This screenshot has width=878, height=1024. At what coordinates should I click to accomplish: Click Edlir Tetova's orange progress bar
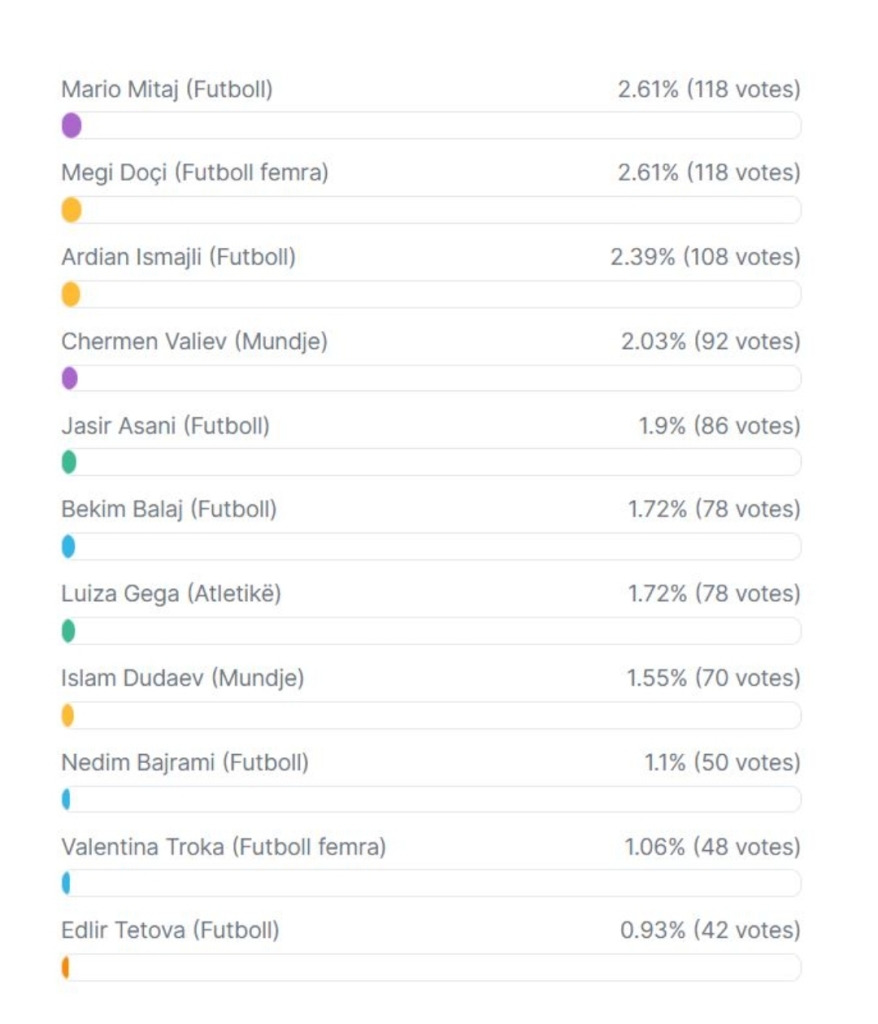point(65,968)
